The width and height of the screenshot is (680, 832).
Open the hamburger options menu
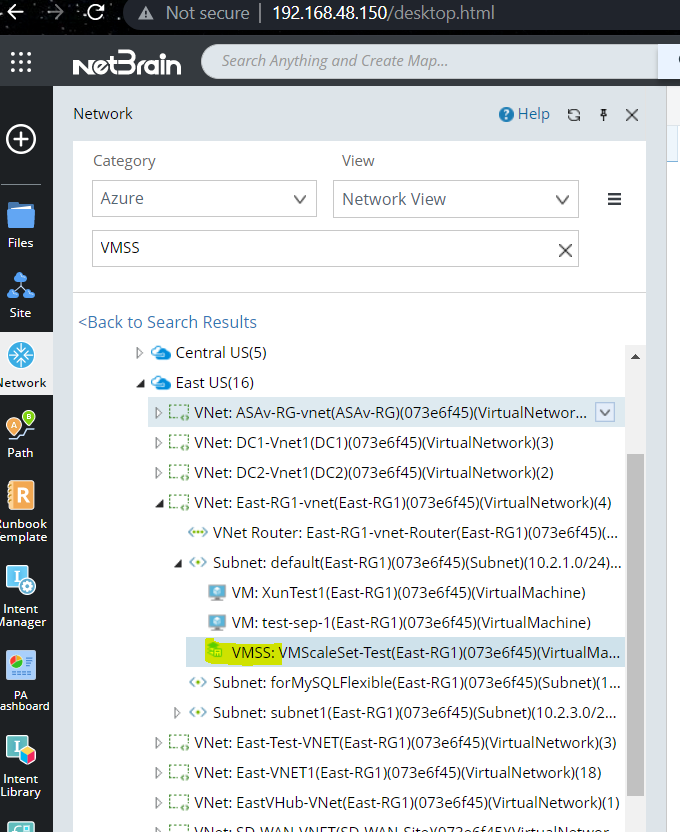pyautogui.click(x=615, y=199)
